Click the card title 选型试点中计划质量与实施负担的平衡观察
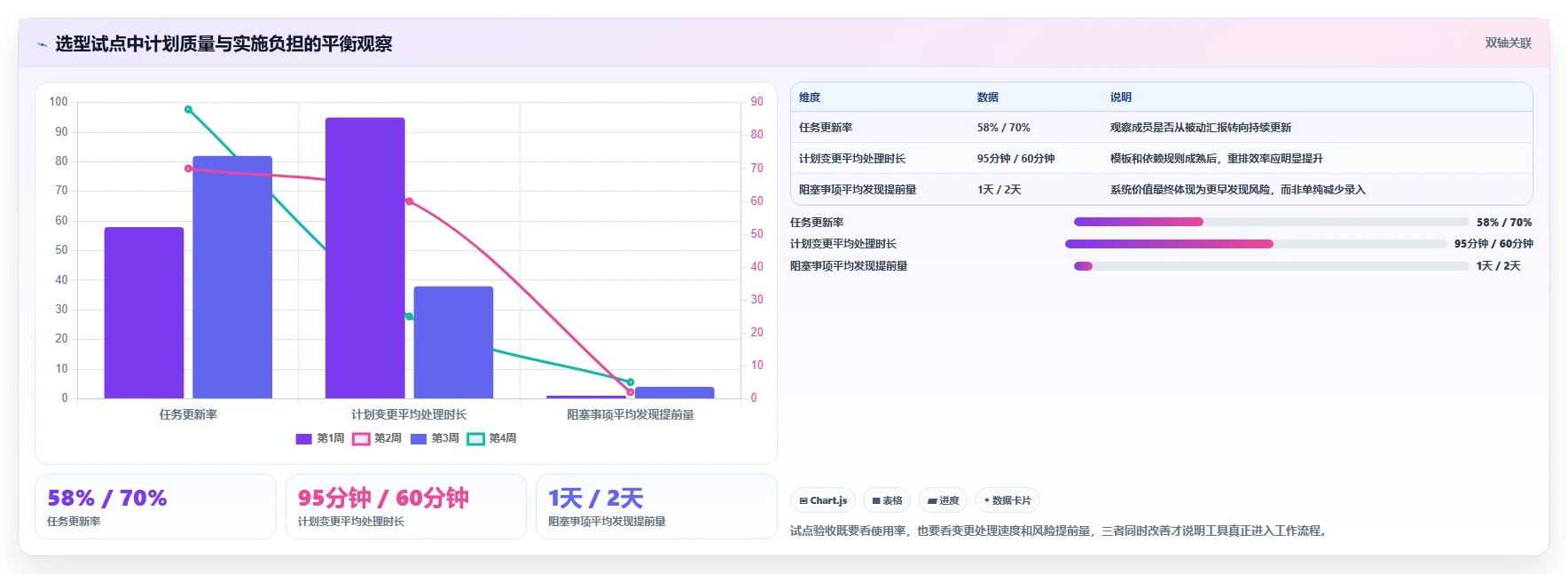 [x=223, y=44]
